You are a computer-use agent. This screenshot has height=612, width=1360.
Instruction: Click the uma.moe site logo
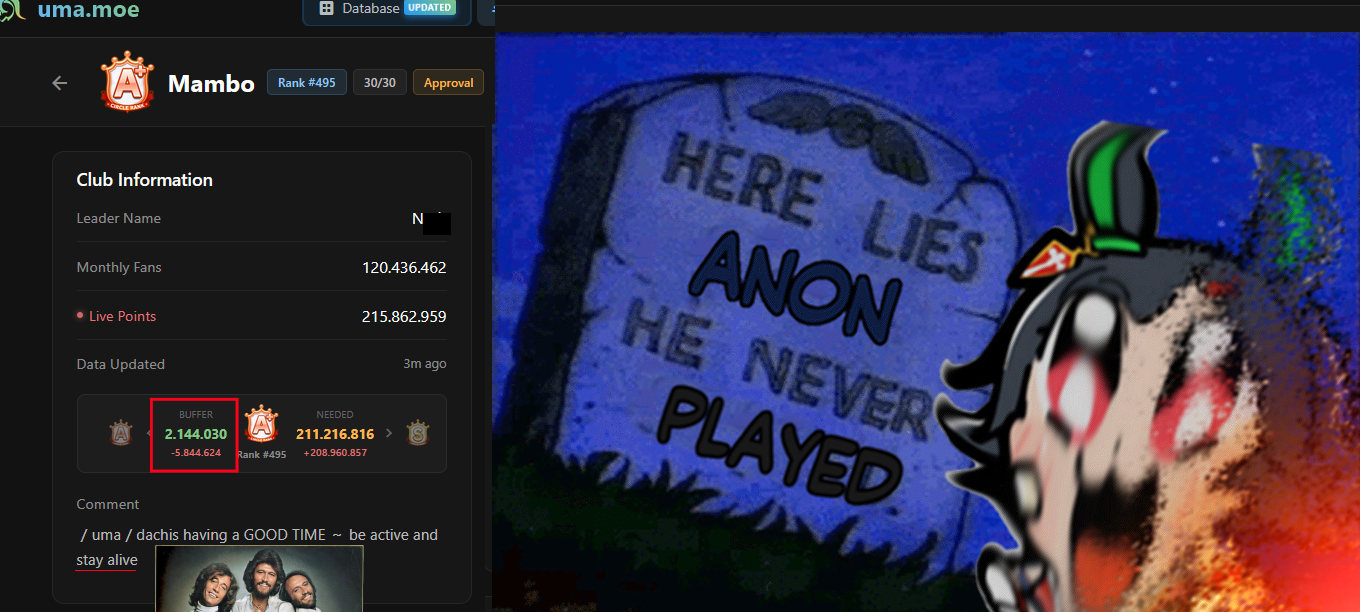point(70,11)
